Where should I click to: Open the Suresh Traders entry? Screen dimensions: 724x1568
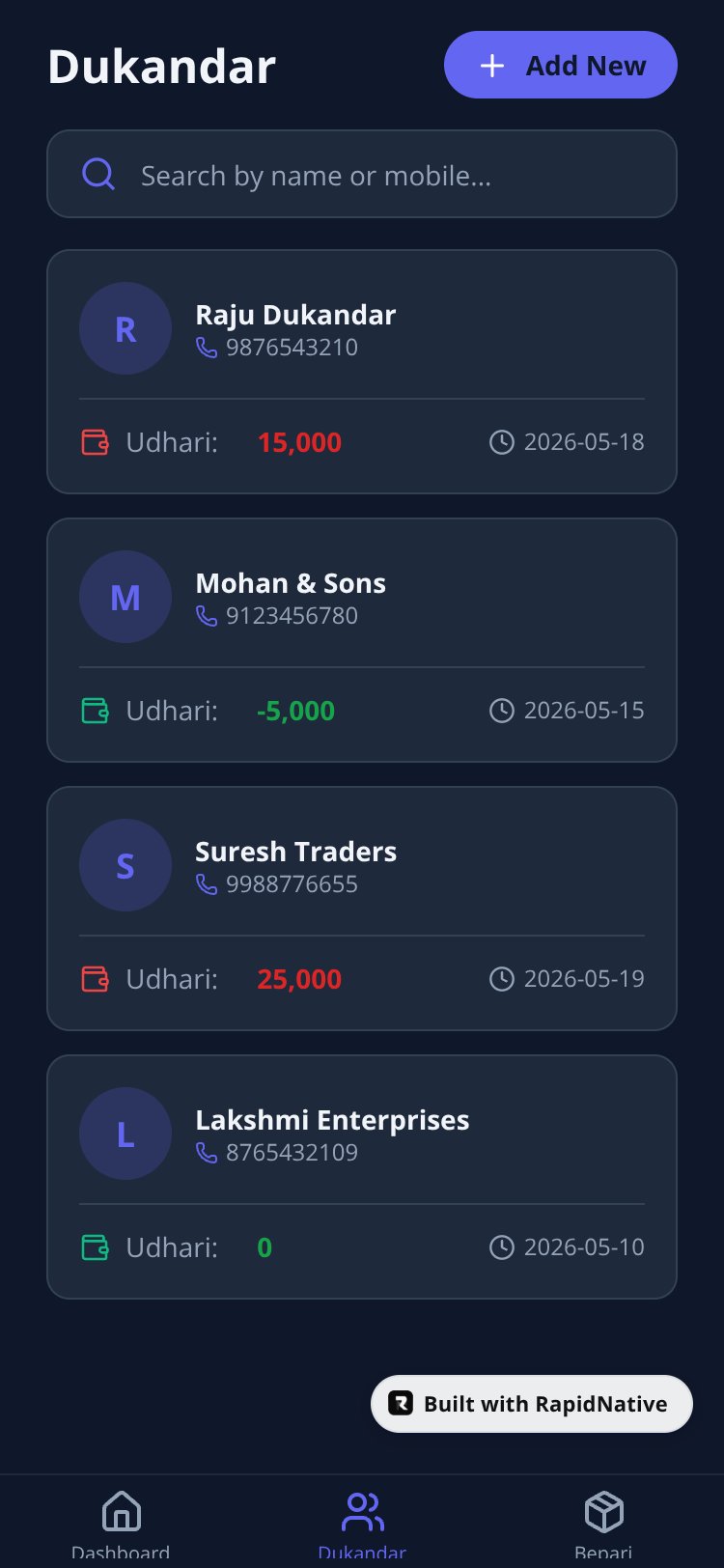[x=362, y=909]
